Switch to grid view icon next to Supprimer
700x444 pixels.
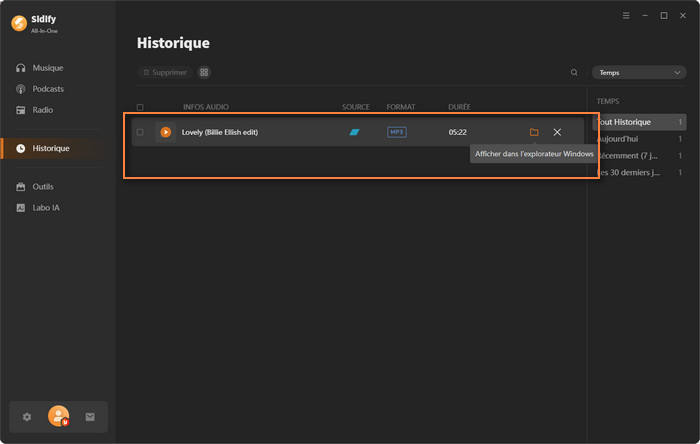tap(204, 72)
